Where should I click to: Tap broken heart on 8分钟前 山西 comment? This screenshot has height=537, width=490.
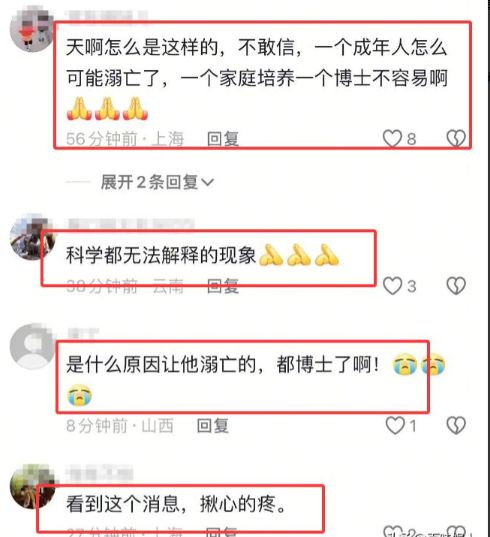(456, 426)
